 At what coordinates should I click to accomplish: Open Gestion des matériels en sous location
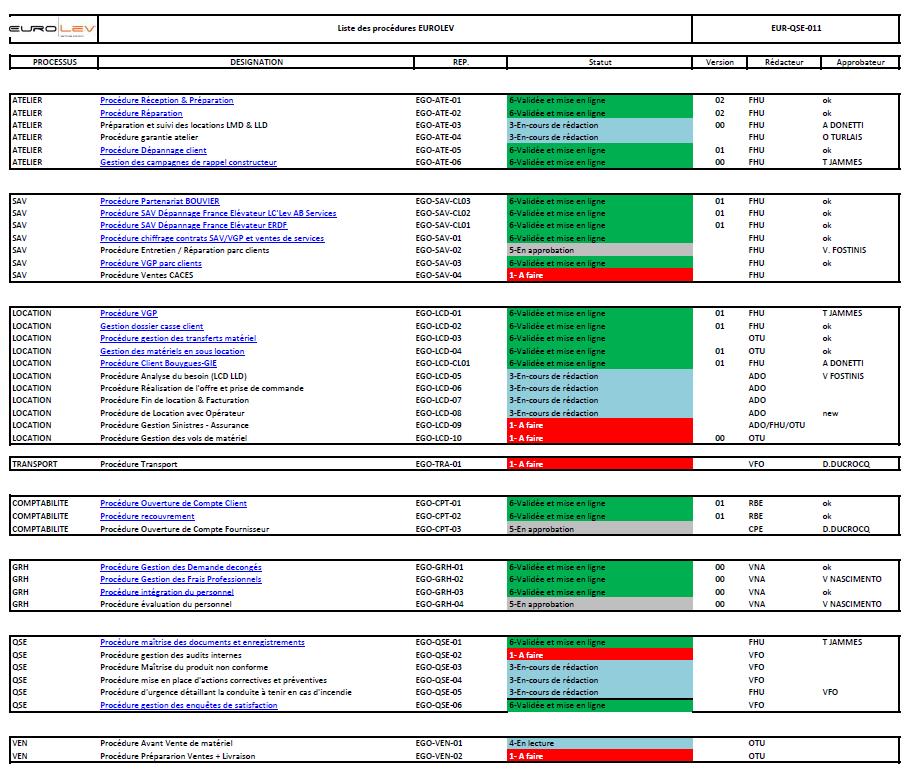click(x=172, y=351)
